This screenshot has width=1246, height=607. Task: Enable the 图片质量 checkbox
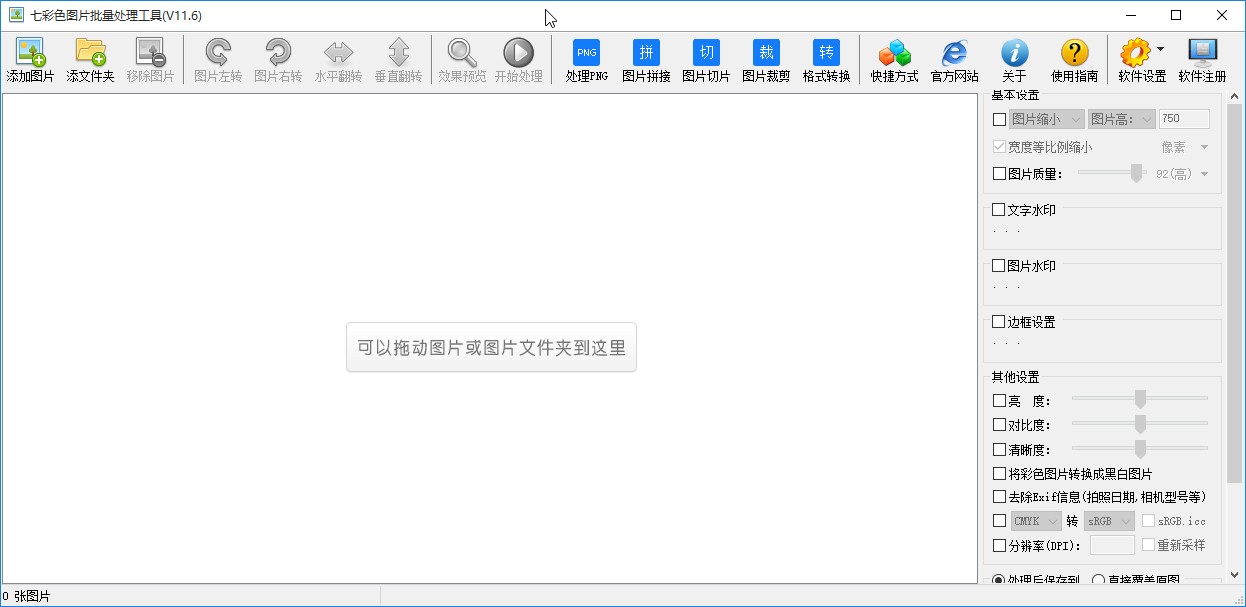999,173
